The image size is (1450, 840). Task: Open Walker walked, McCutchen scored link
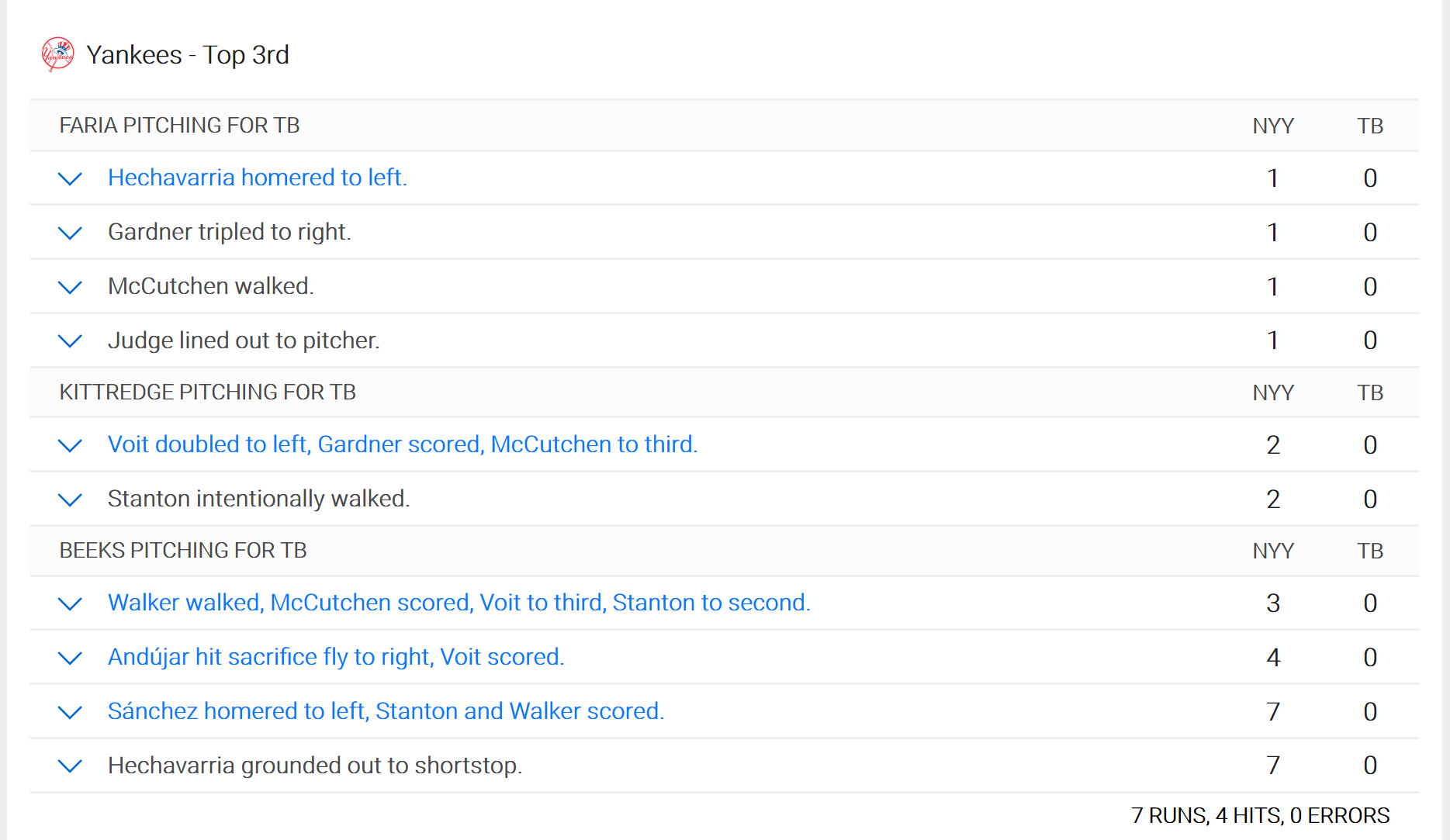(x=459, y=603)
